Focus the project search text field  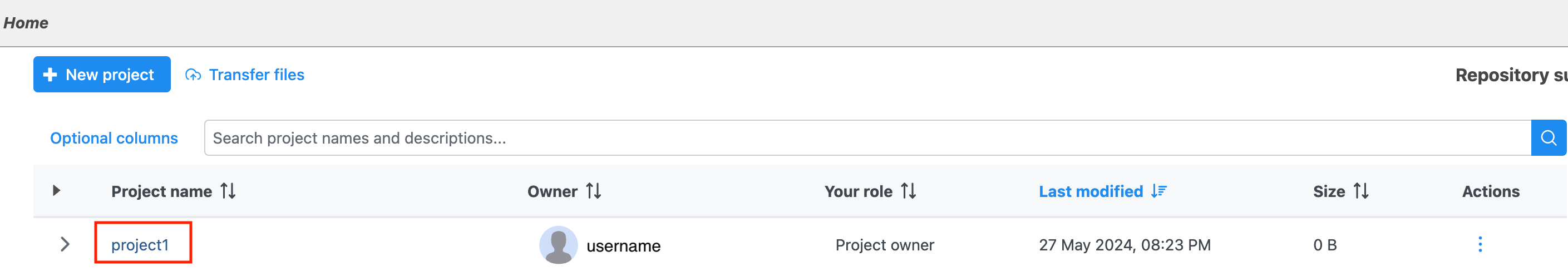(x=867, y=138)
